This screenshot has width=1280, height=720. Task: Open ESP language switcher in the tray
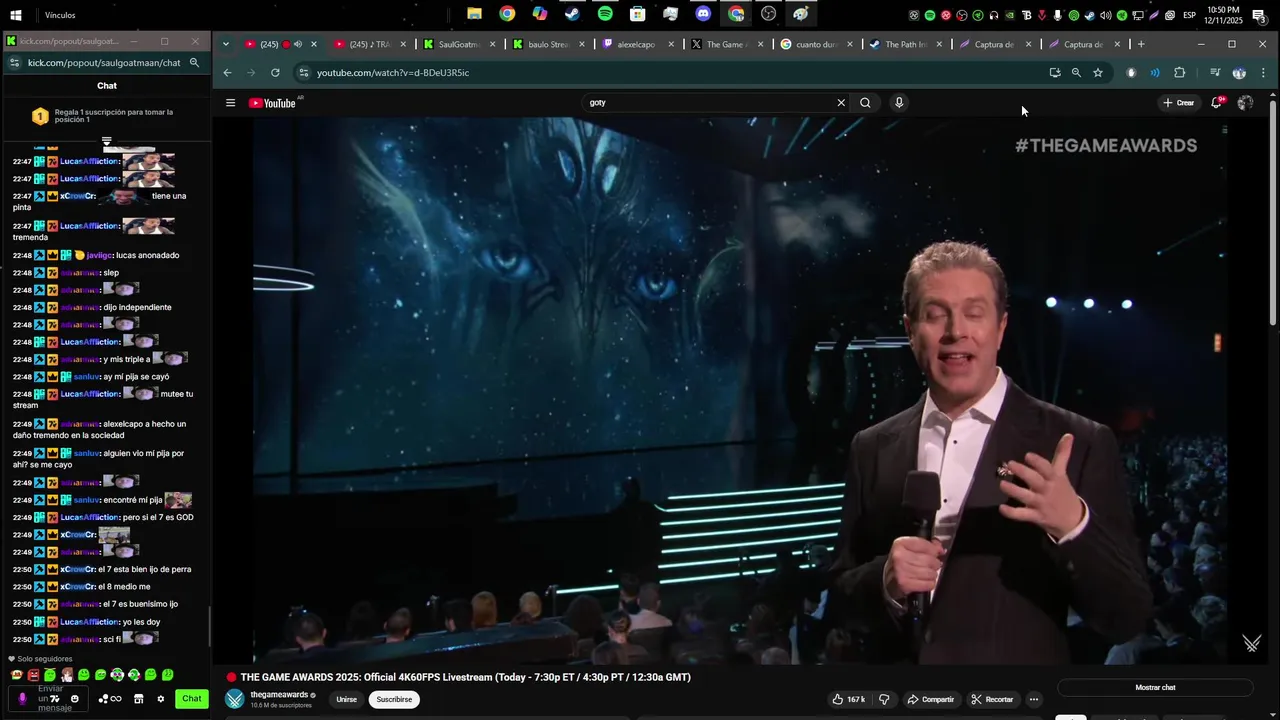coord(1189,15)
